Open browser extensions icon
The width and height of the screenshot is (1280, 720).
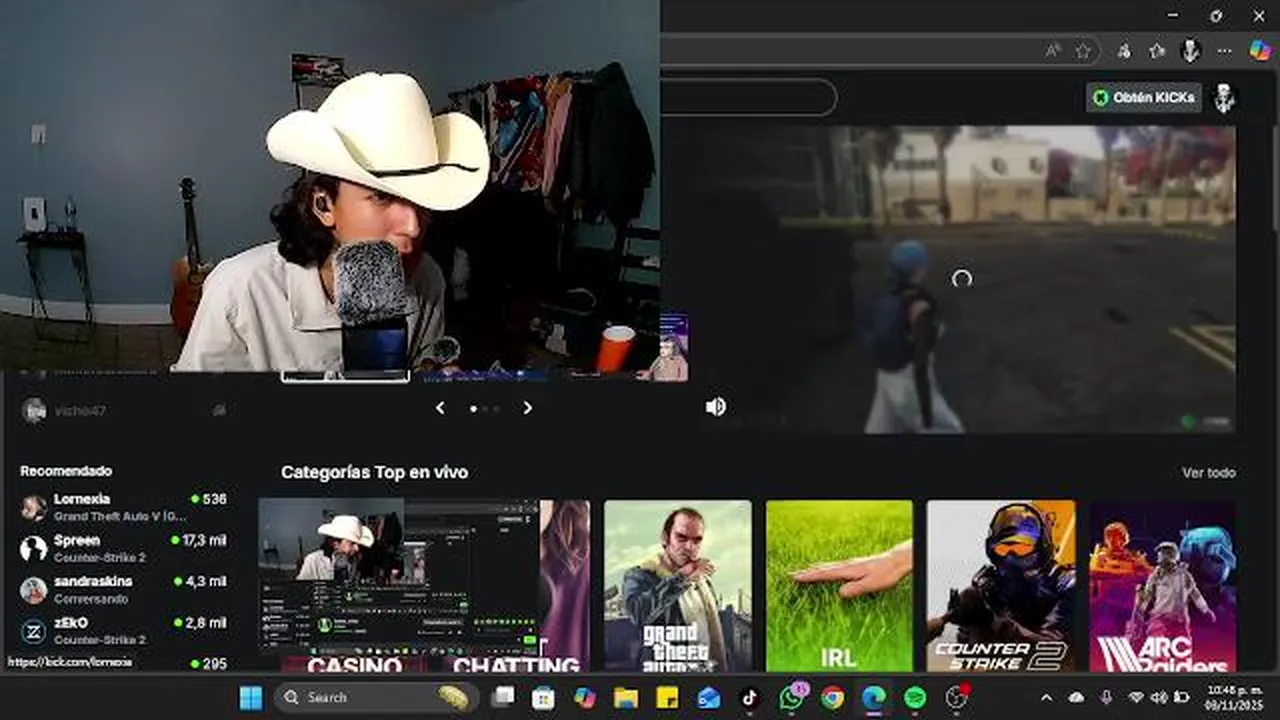[1124, 50]
